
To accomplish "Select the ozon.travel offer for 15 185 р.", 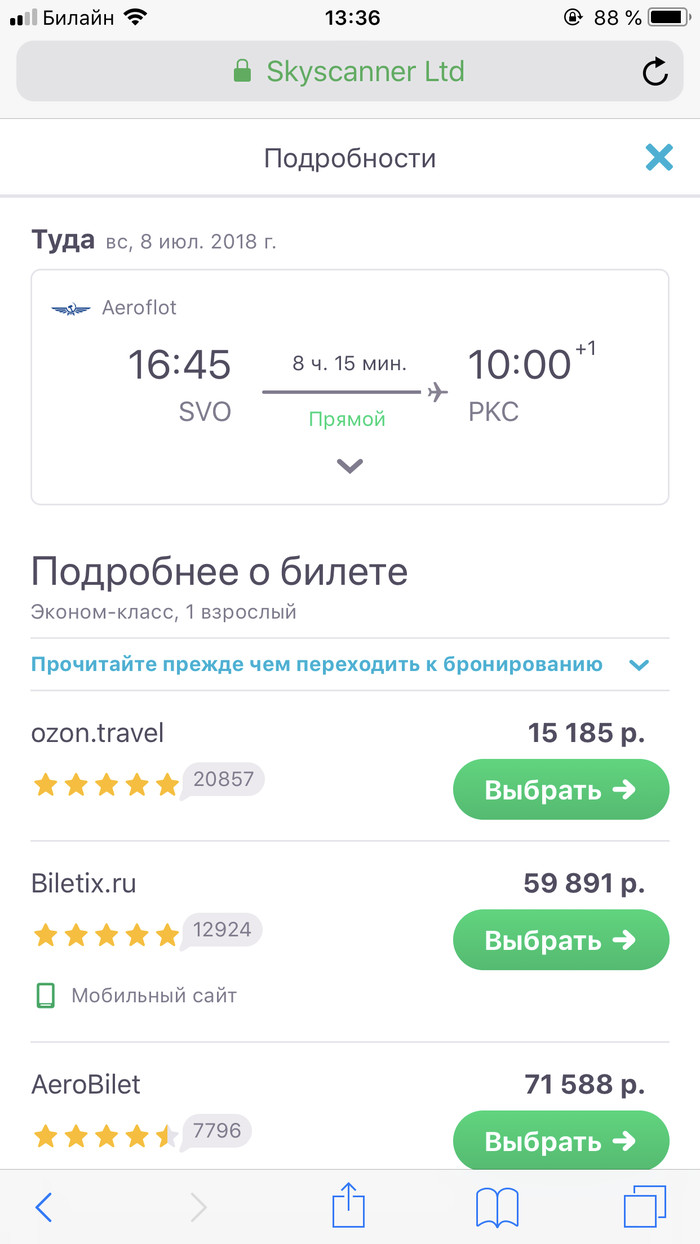I will pyautogui.click(x=560, y=790).
